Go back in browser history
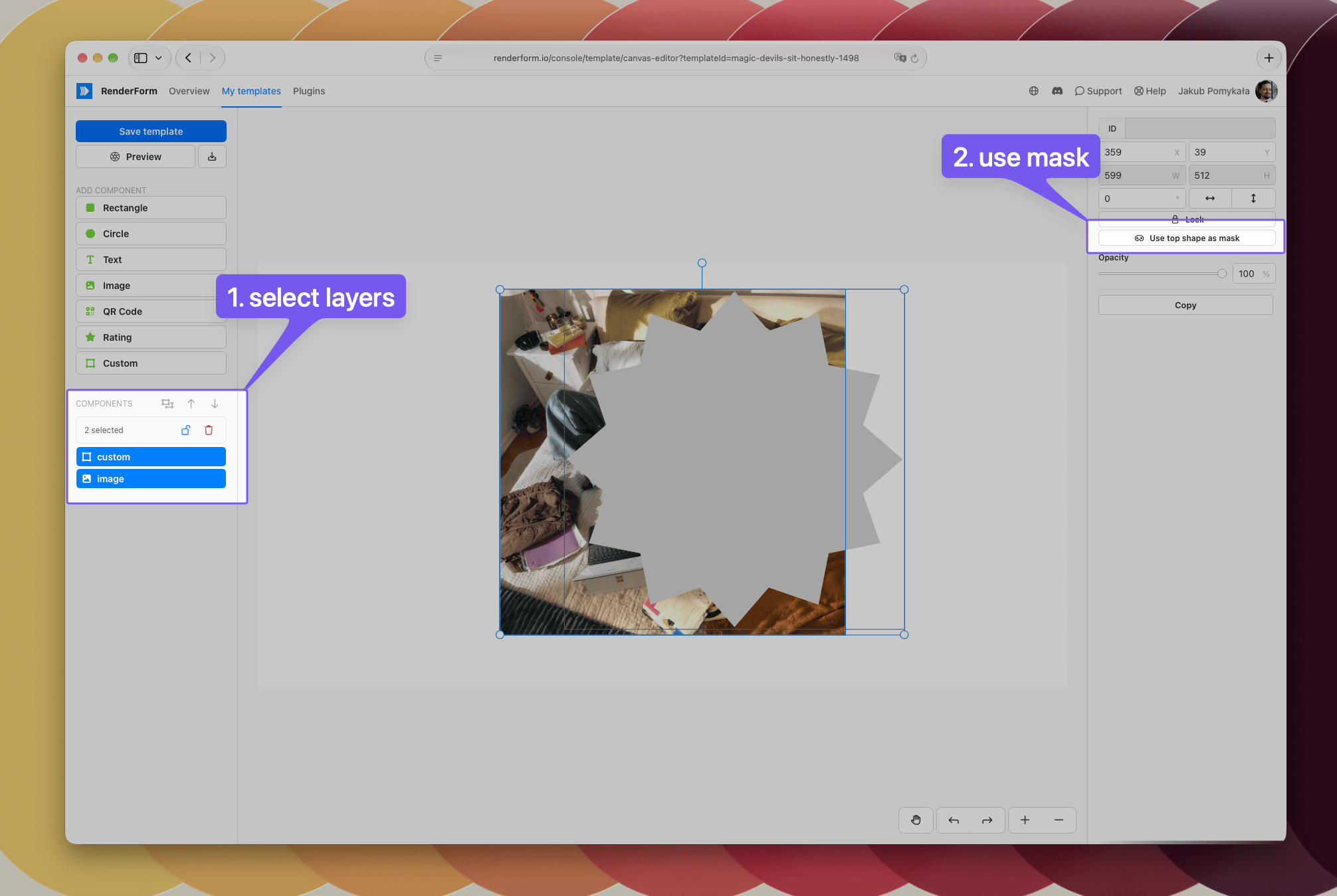Screen dimensions: 1337x896 (188, 58)
